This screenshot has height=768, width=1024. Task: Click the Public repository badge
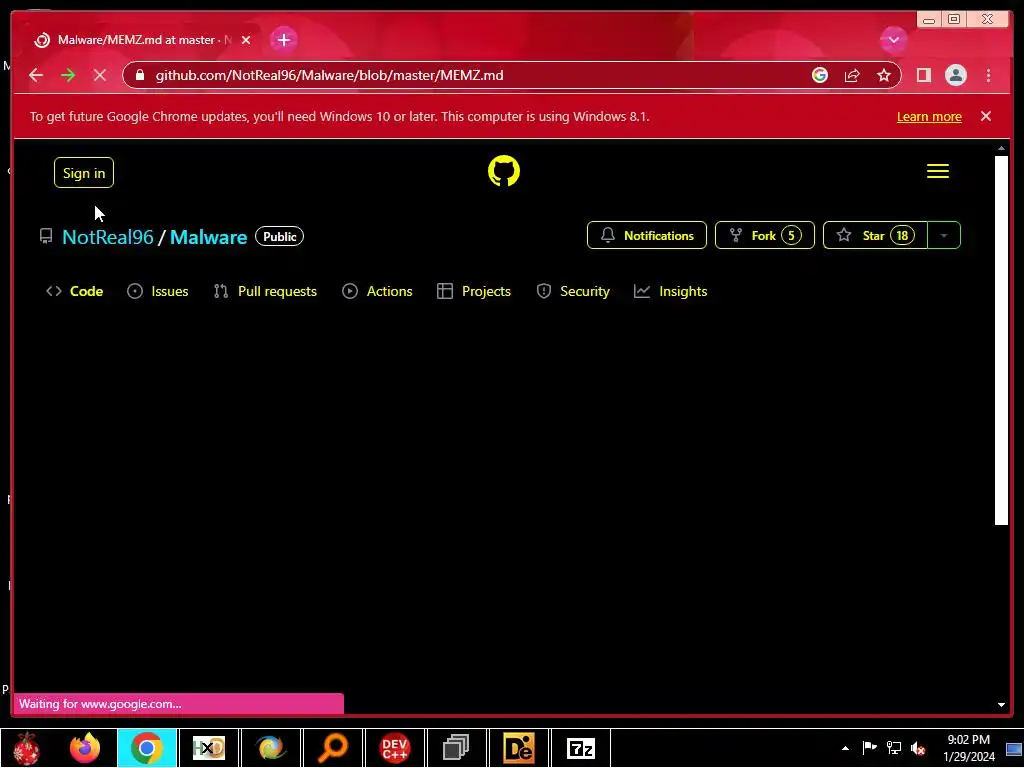pos(280,236)
